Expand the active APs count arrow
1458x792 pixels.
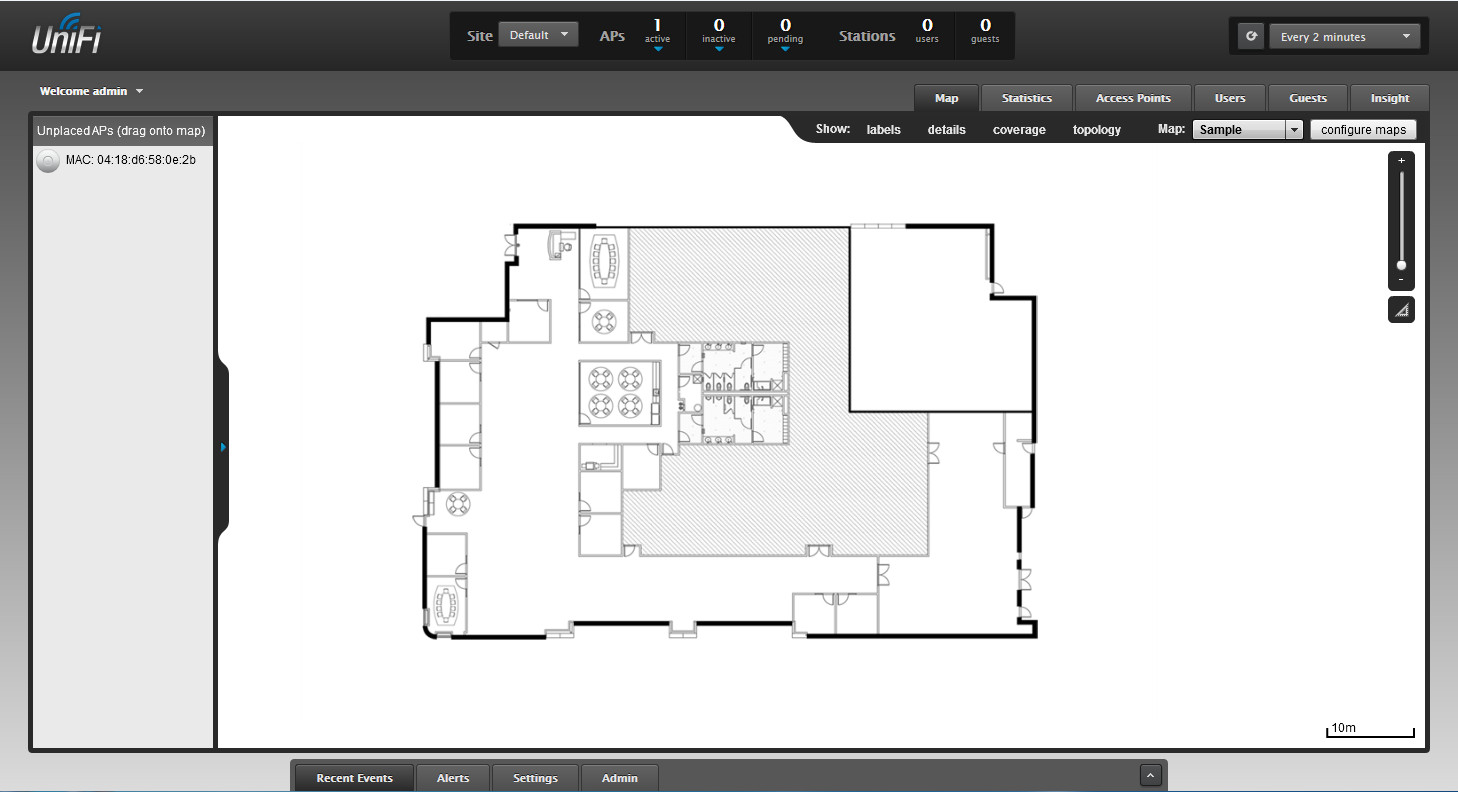(x=657, y=48)
